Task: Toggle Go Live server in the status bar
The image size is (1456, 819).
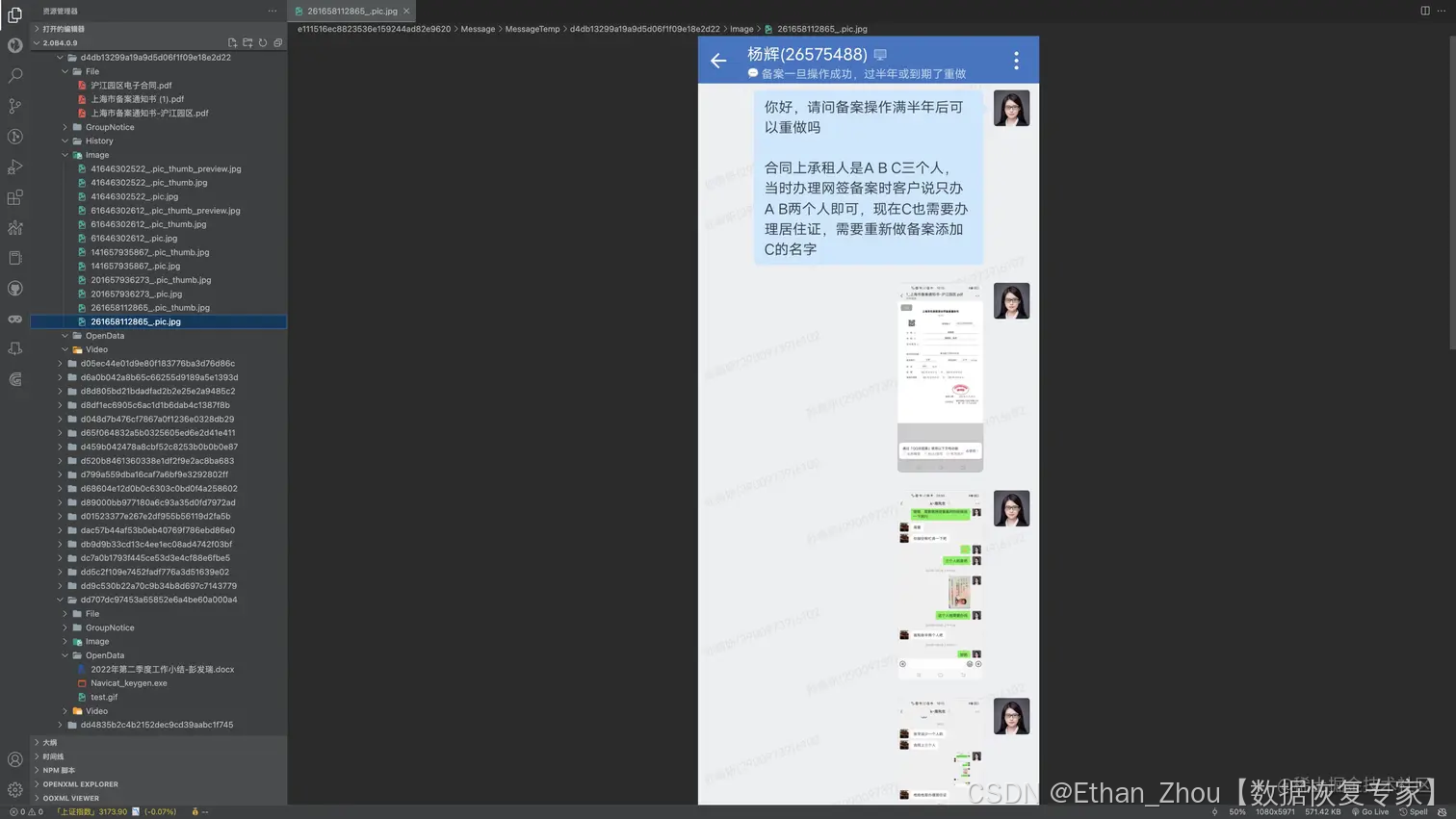Action: tap(1371, 811)
